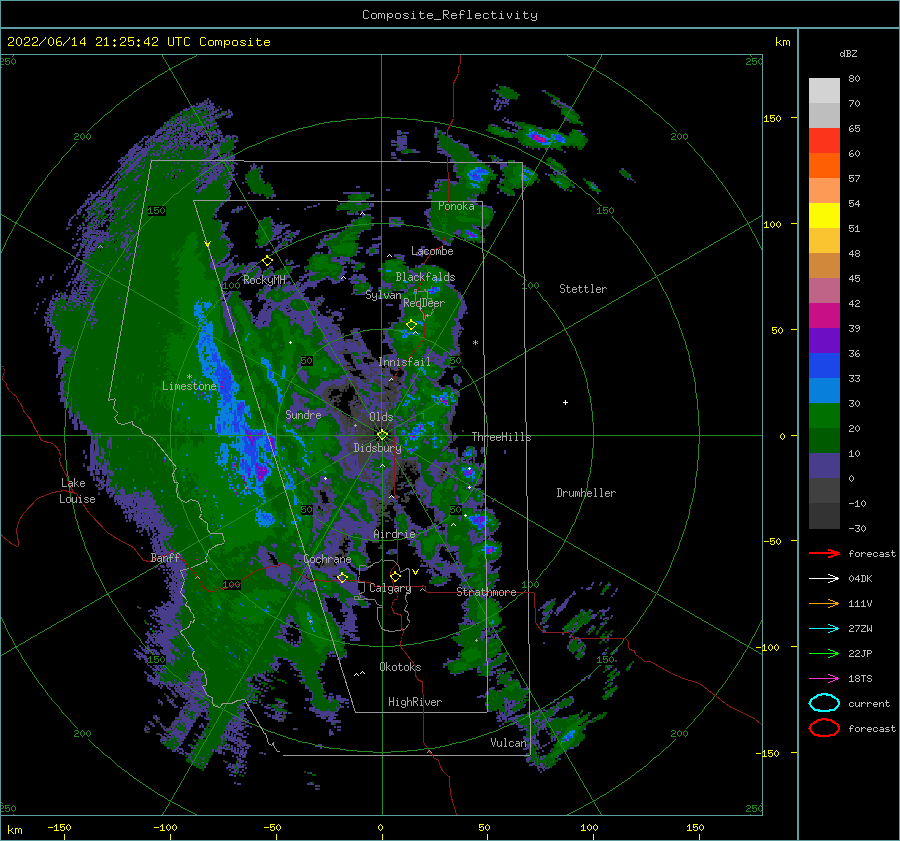This screenshot has height=841, width=900.
Task: Click the cyan current ellipse in legend
Action: pyautogui.click(x=824, y=703)
